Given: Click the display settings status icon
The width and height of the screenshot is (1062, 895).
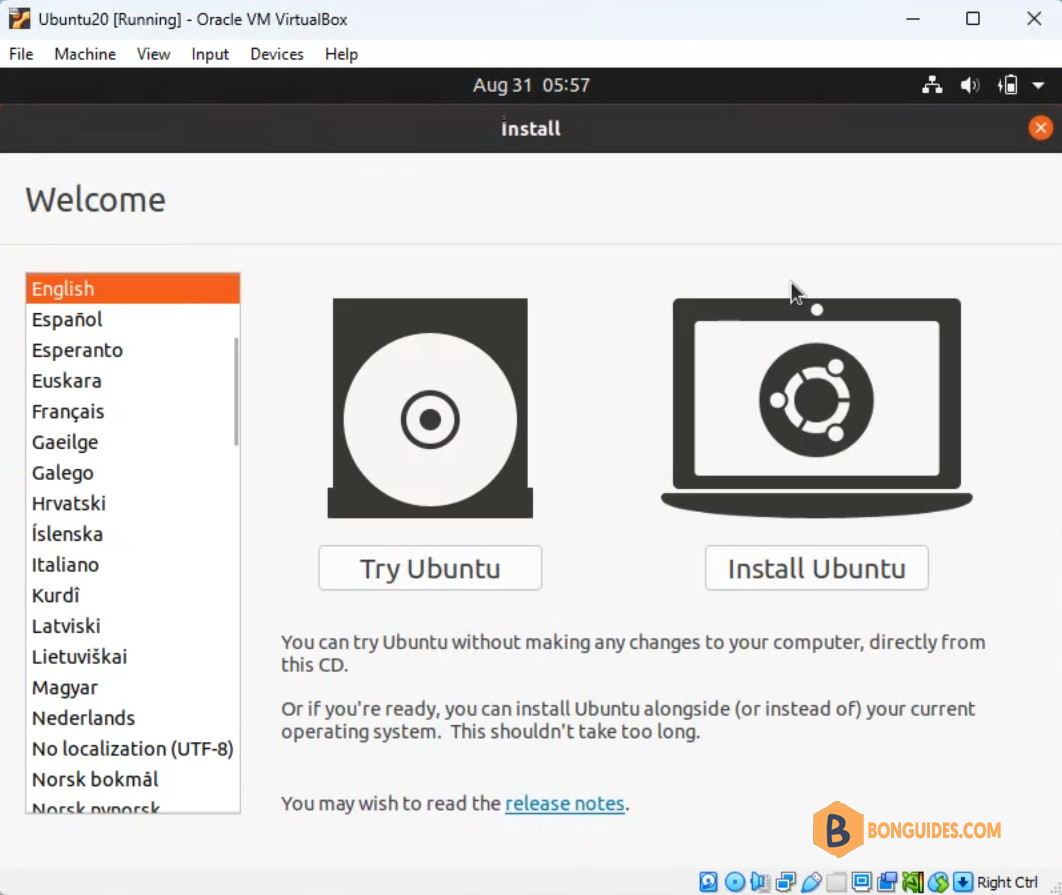Looking at the screenshot, I should point(862,881).
